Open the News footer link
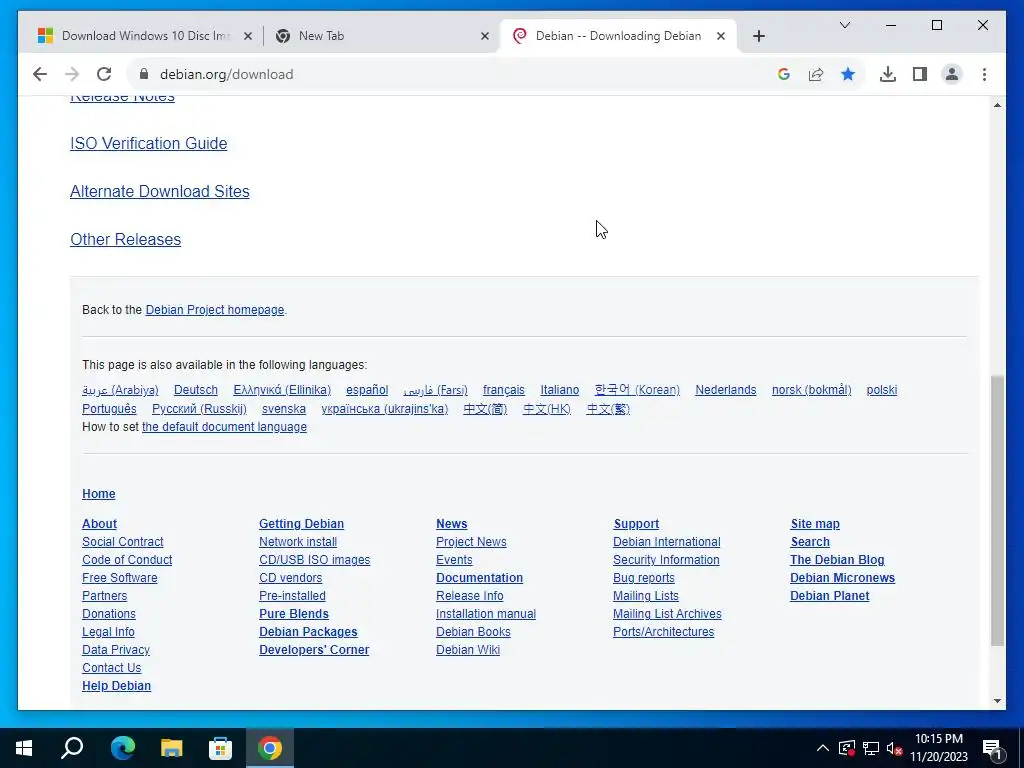Viewport: 1024px width, 768px height. pos(451,524)
